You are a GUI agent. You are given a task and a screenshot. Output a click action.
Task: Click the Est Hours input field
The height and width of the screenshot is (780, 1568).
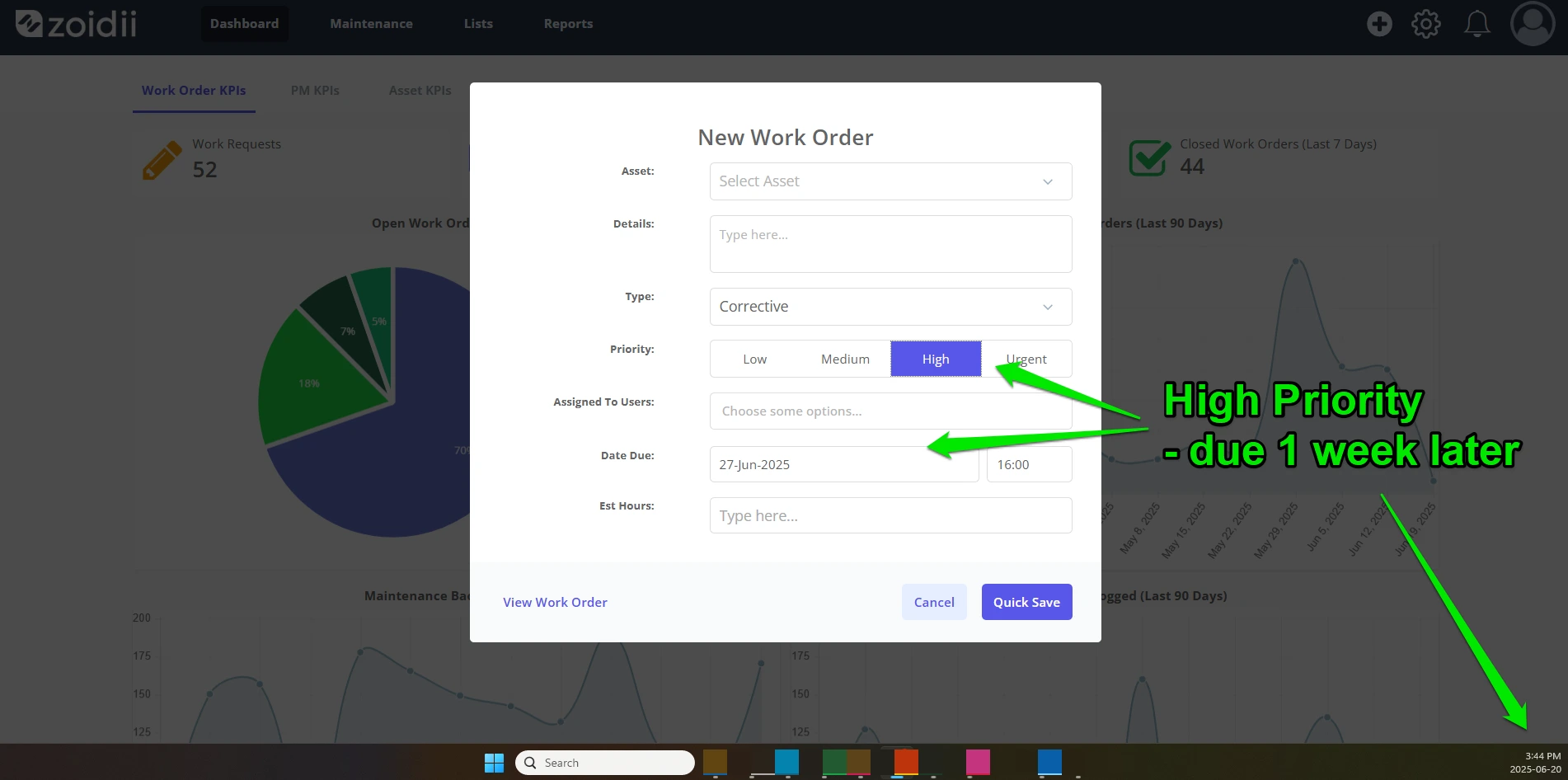(890, 515)
